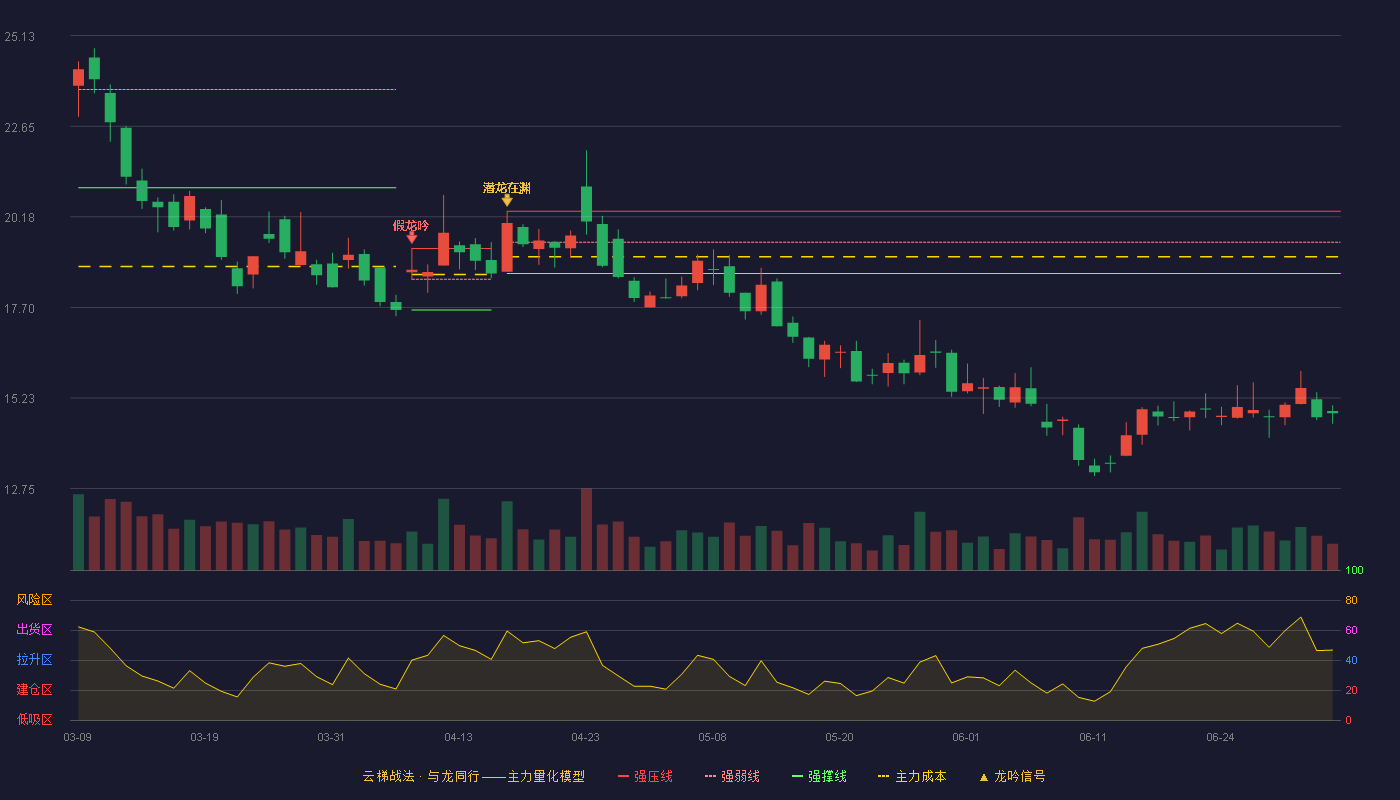
Task: Click the green 100 indicator scale value
Action: click(x=1355, y=571)
